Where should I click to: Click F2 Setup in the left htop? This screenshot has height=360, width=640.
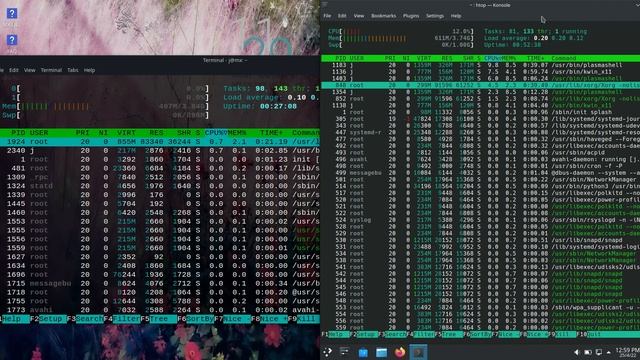pos(49,319)
